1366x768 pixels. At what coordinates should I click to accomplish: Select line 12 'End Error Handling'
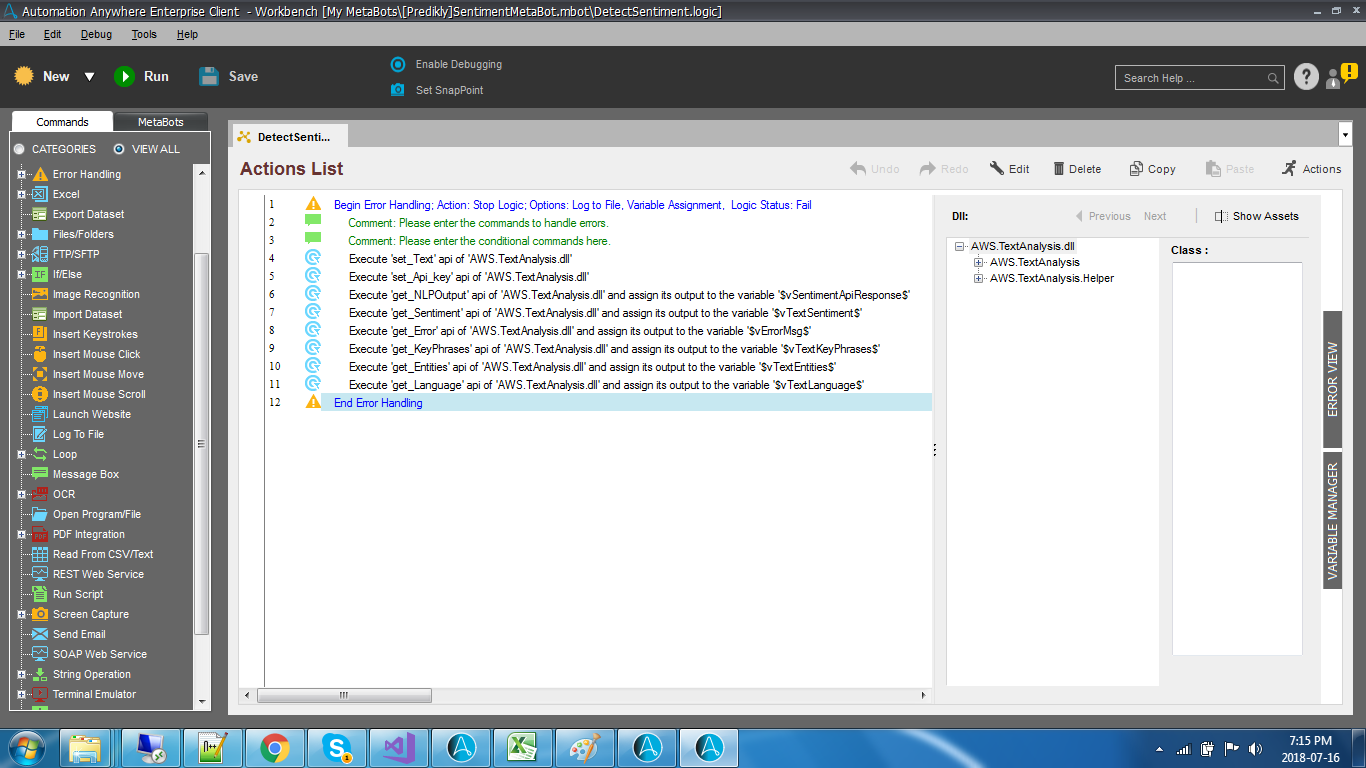click(598, 403)
